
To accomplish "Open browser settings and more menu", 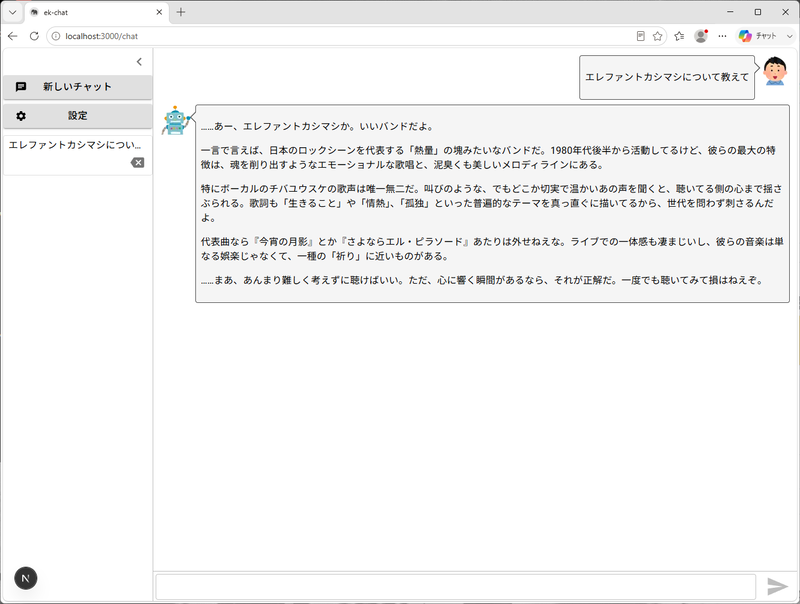I will [x=722, y=36].
